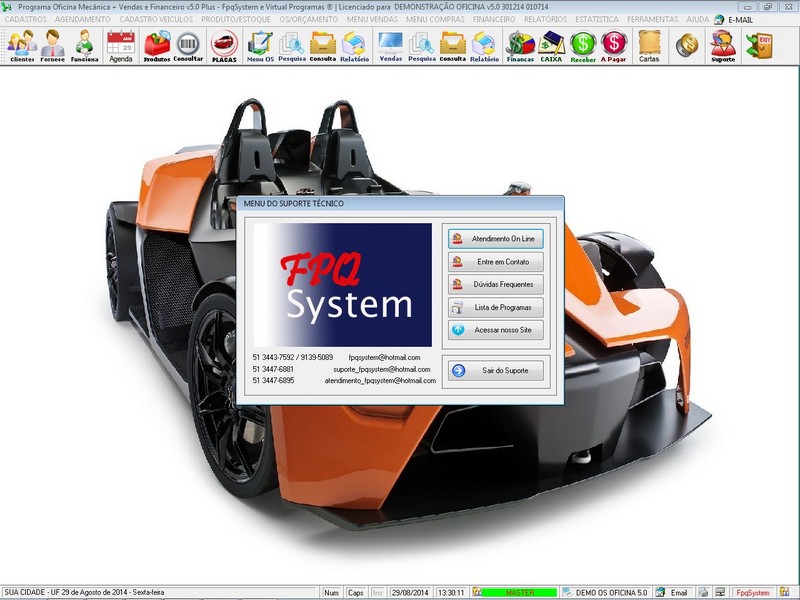This screenshot has height=600, width=800.
Task: Open the Clientes toolbar icon
Action: [22, 46]
